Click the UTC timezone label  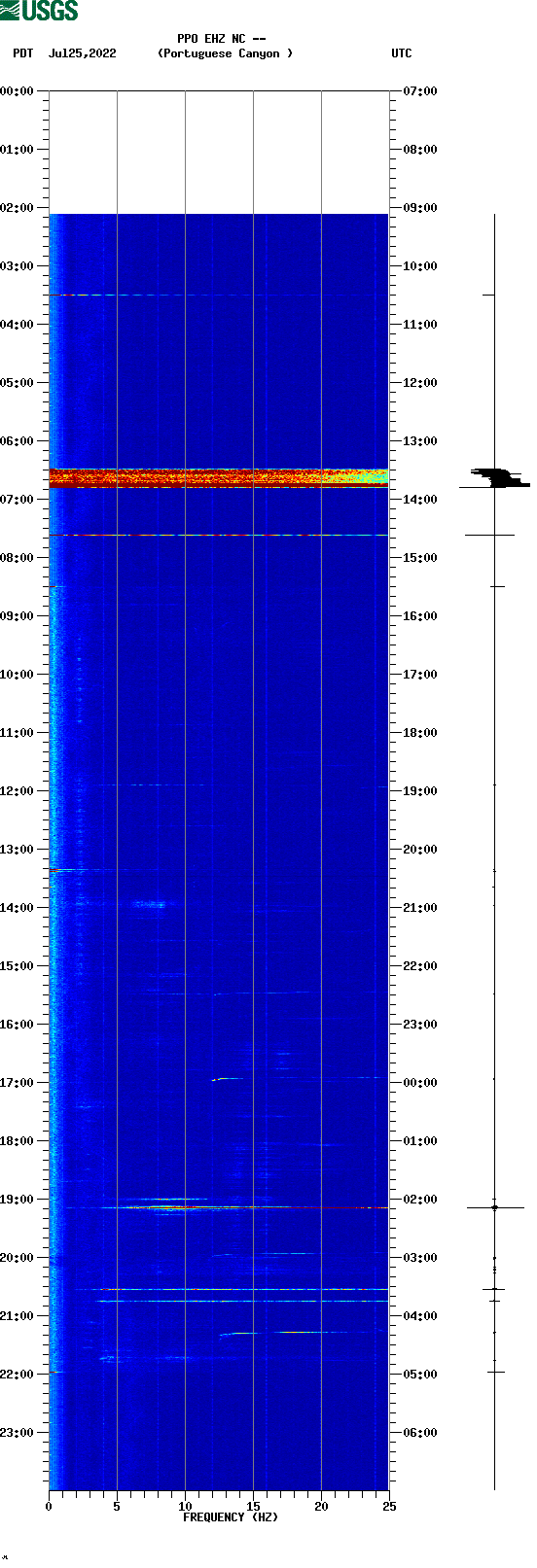point(402,53)
